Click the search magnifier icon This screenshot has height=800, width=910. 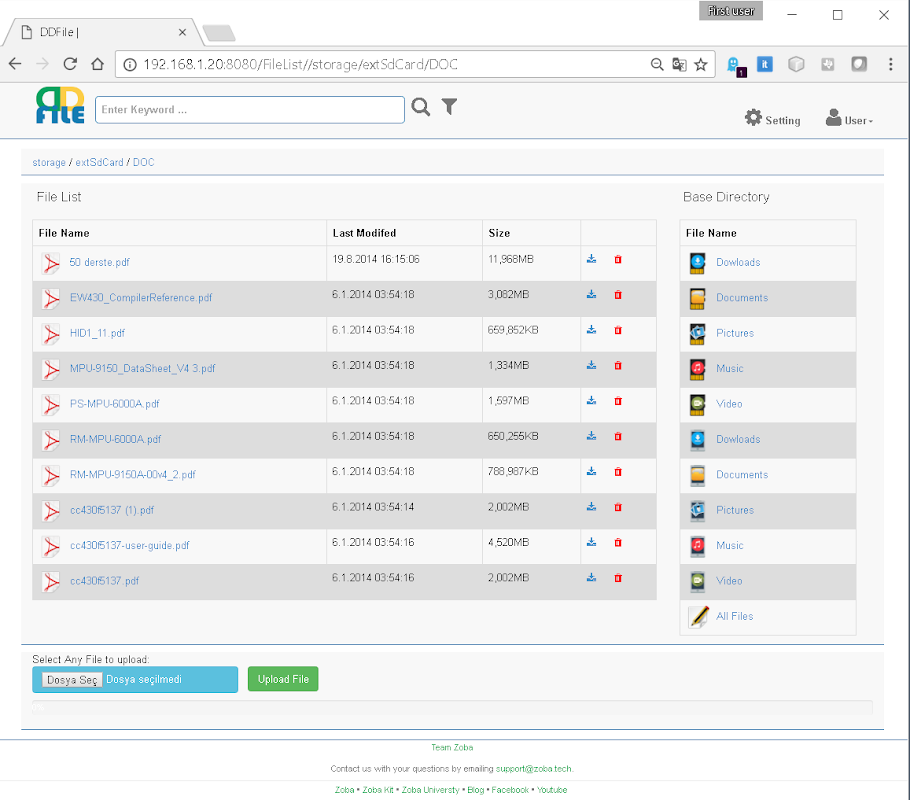coord(420,108)
